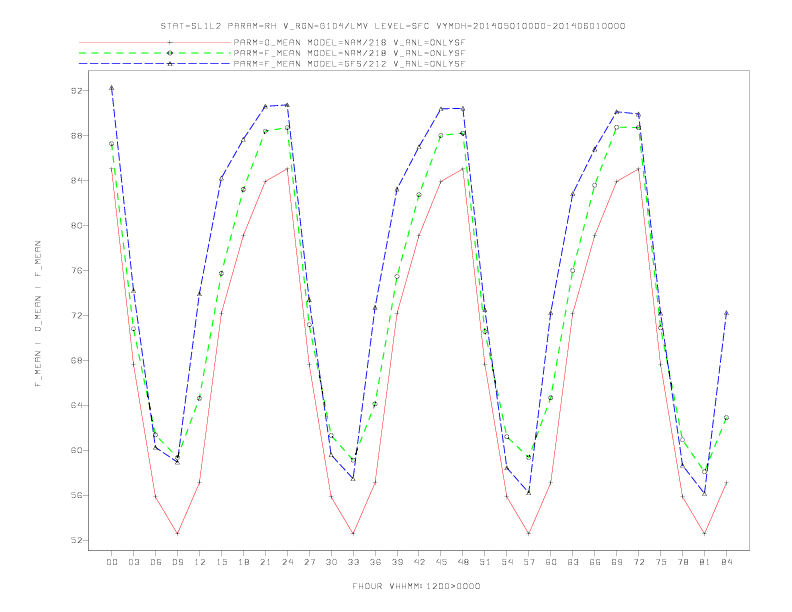Click the chart title starting with STAT=SL1L2

(392, 26)
